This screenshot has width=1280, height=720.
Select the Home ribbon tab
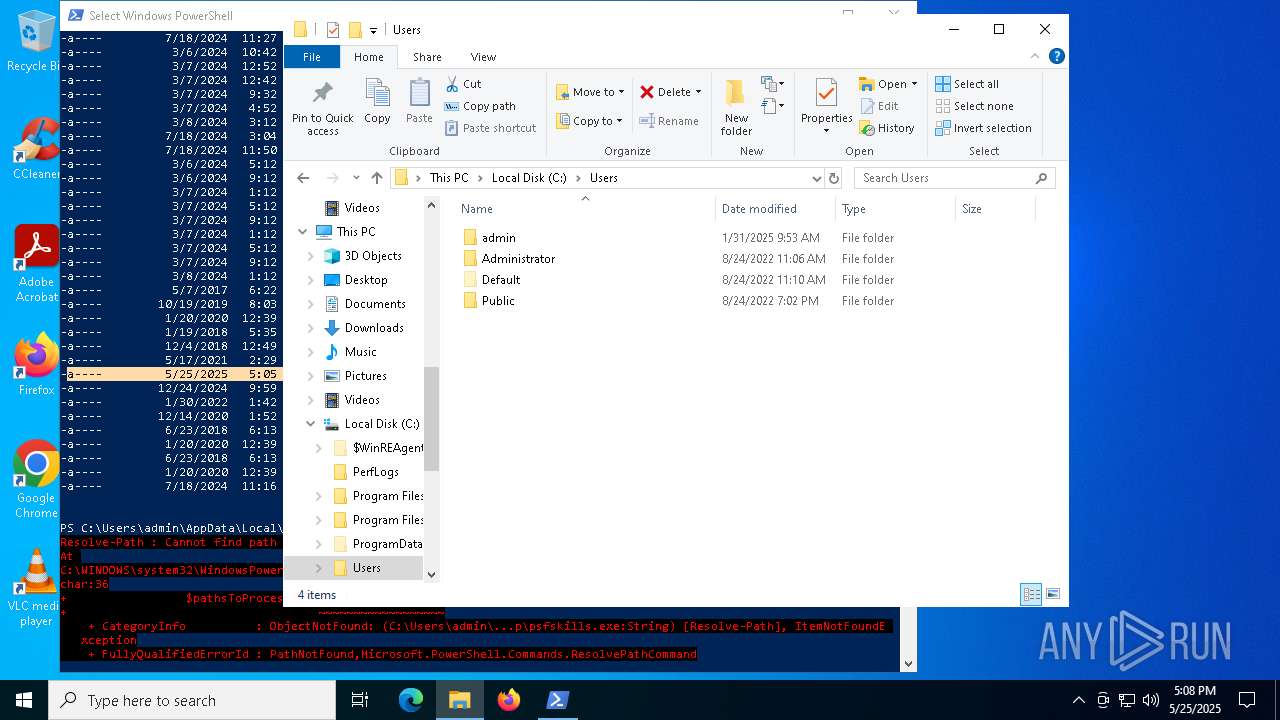click(368, 57)
